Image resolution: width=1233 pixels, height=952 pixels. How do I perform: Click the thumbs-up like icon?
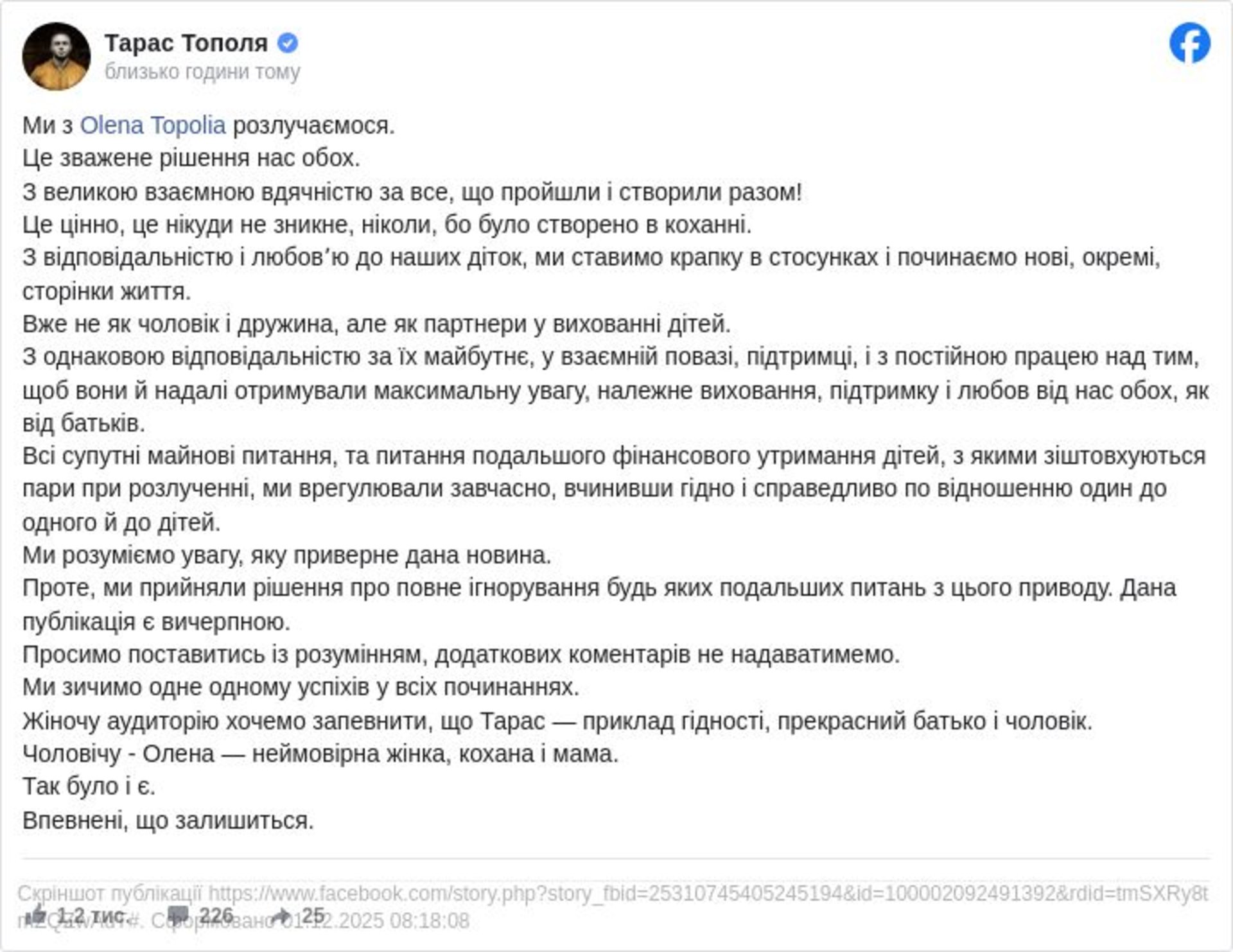tap(35, 915)
